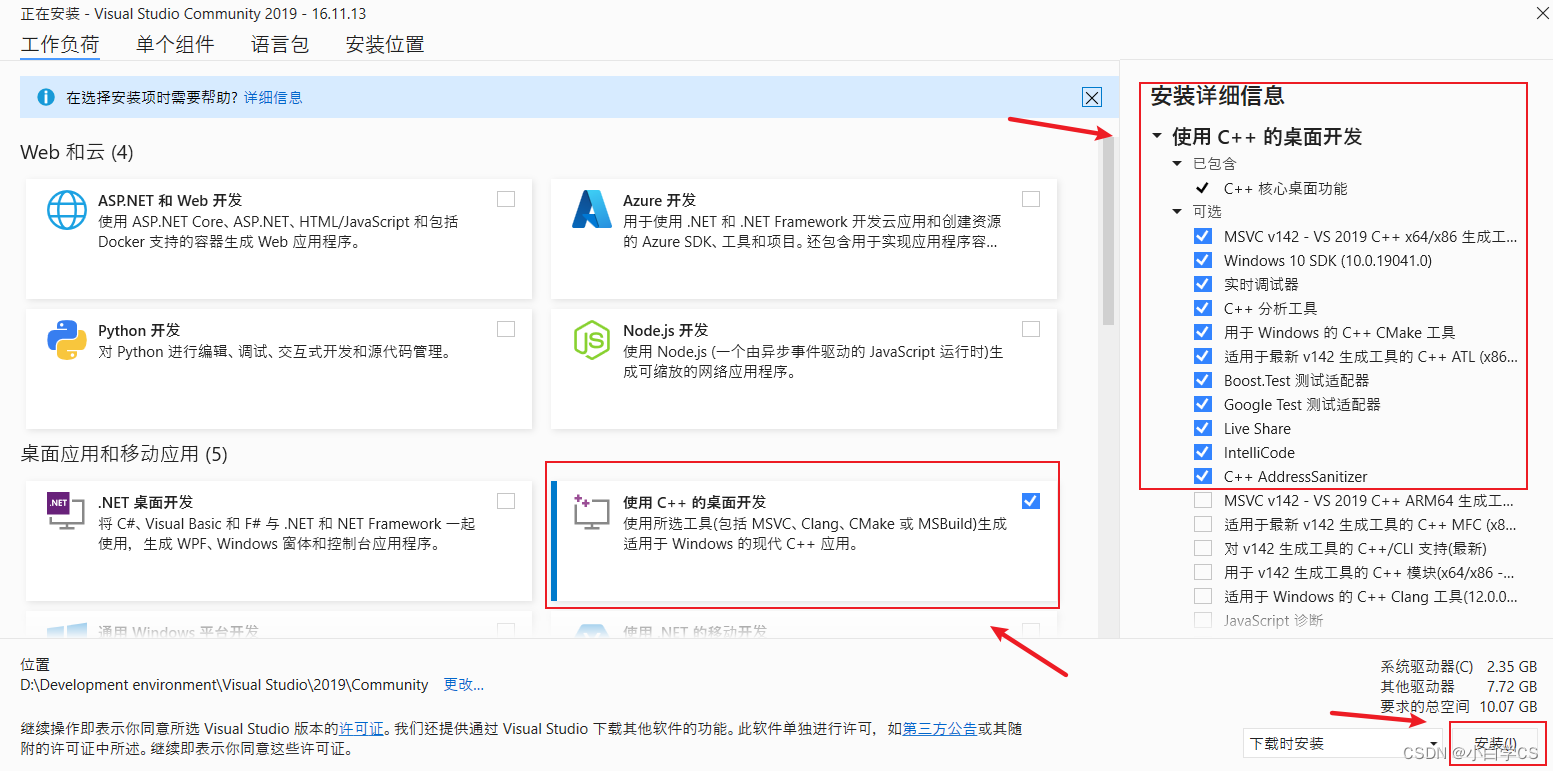
Task: Click the .NET desktop development icon
Action: click(x=66, y=511)
